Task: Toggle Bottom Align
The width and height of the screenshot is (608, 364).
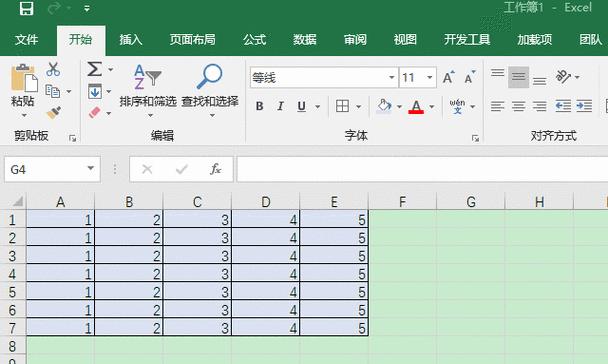Action: click(x=539, y=81)
